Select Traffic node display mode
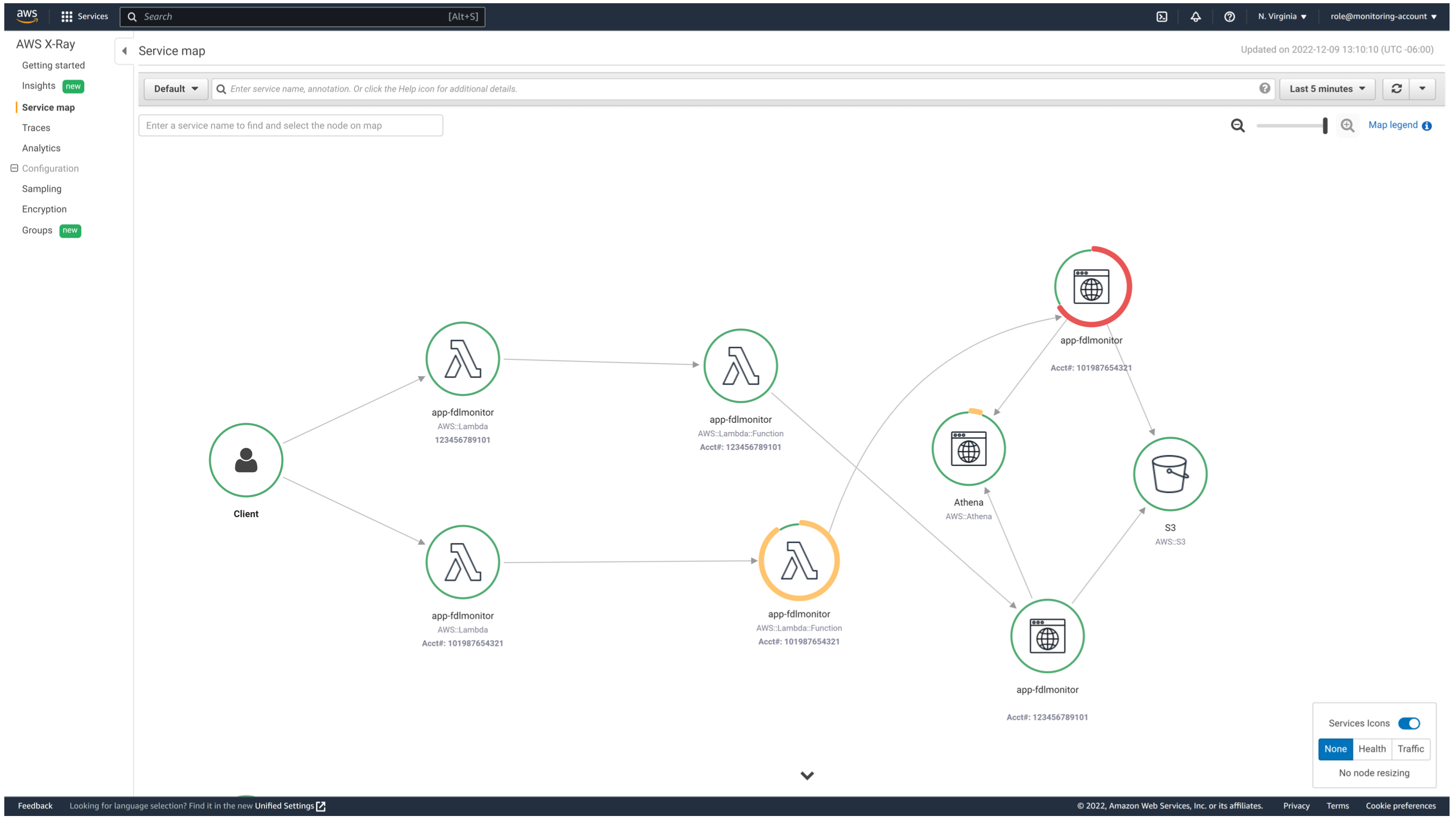 pyautogui.click(x=1410, y=748)
